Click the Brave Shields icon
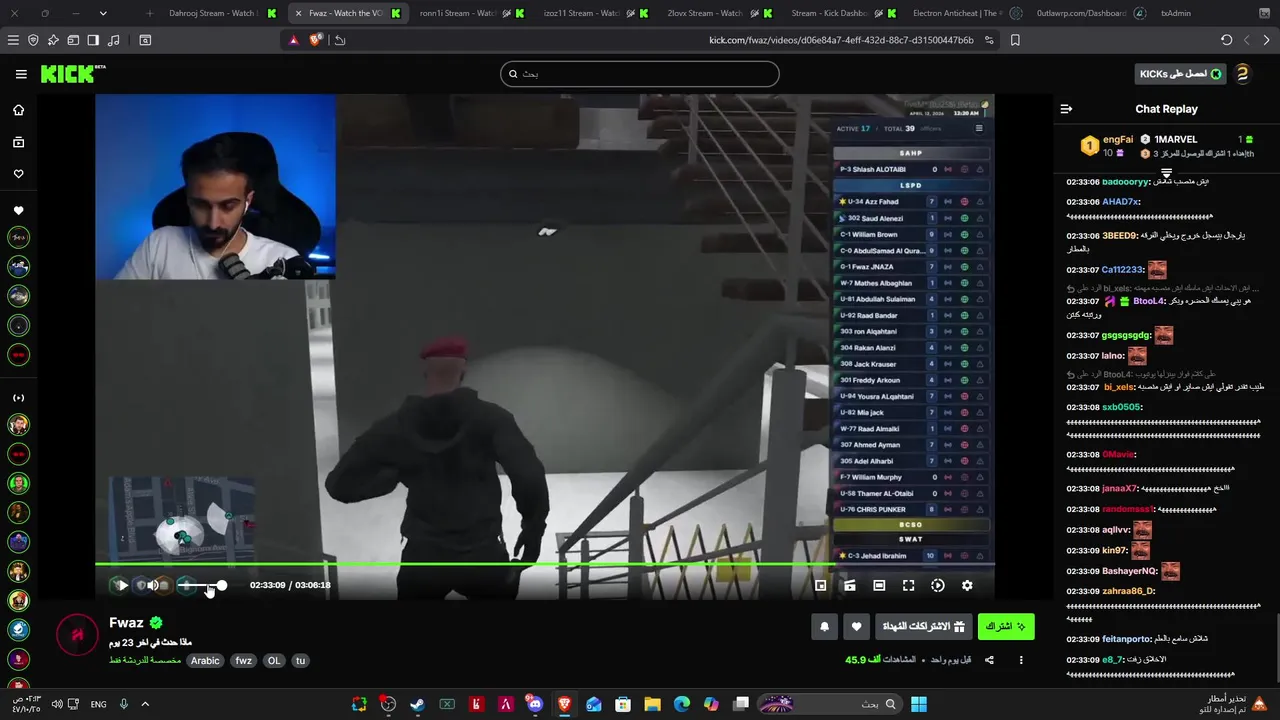 point(315,40)
